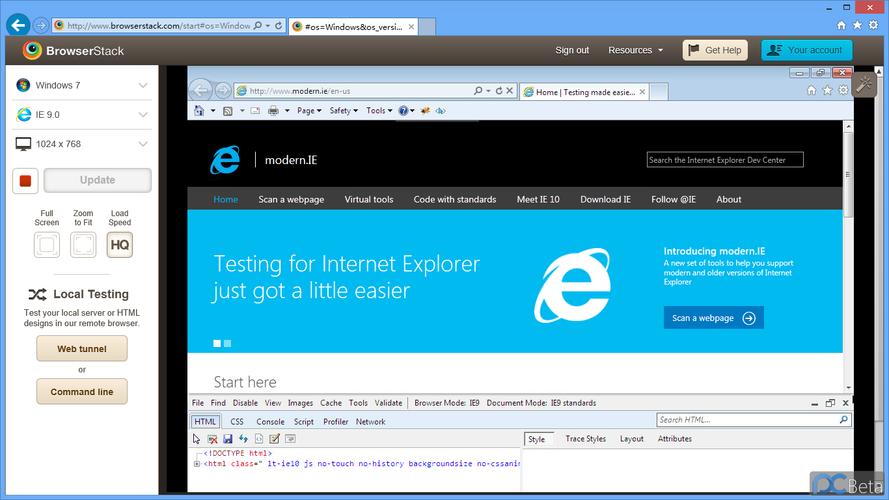Click the Get Help button
Image resolution: width=889 pixels, height=500 pixels.
tap(715, 50)
